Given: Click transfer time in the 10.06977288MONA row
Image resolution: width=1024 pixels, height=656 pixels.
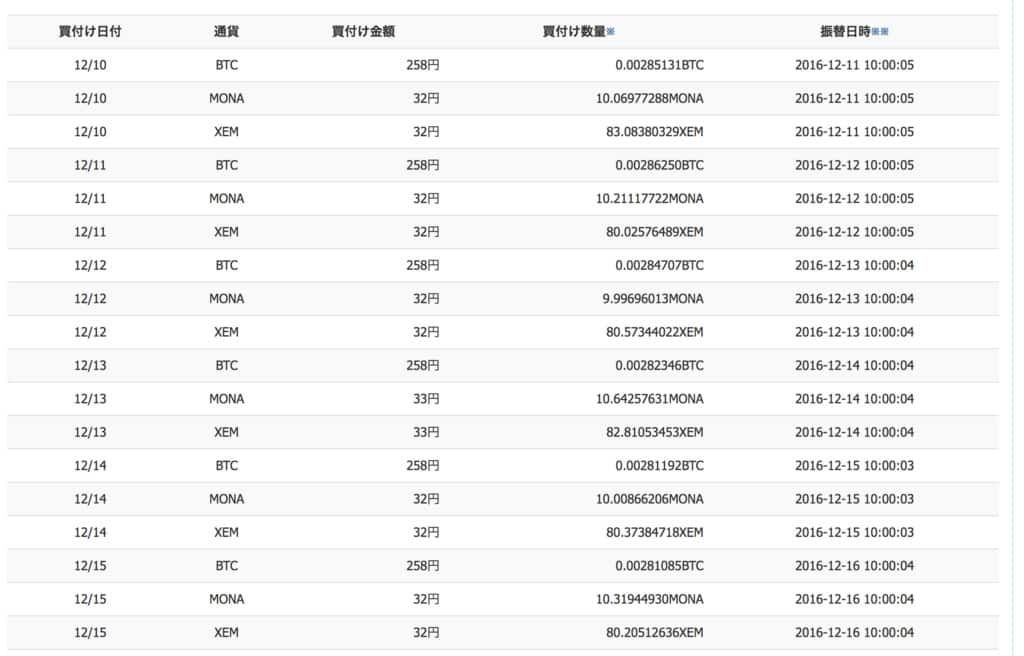Looking at the screenshot, I should coord(854,99).
